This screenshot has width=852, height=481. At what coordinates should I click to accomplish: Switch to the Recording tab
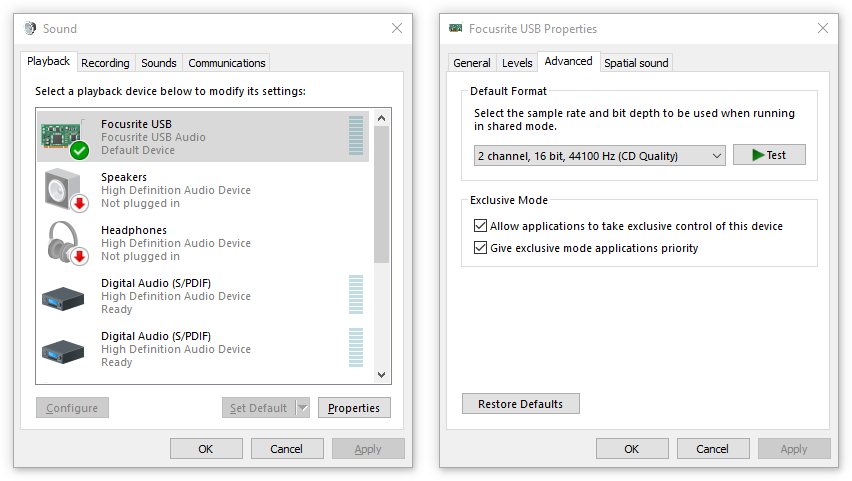pos(105,63)
